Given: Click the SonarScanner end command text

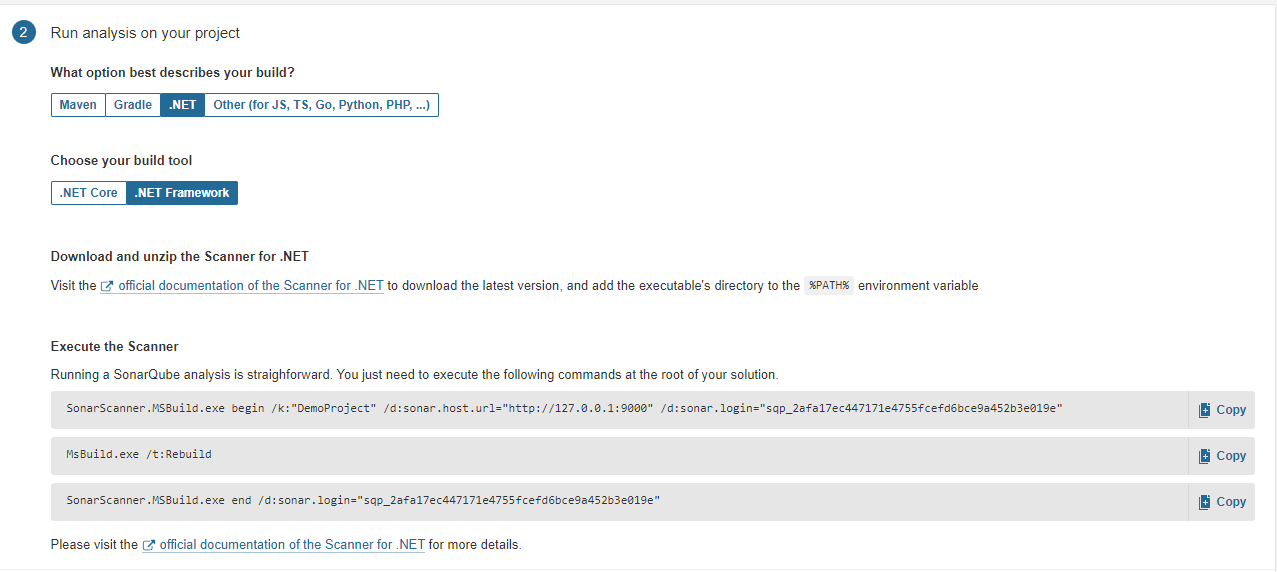Looking at the screenshot, I should (x=363, y=501).
